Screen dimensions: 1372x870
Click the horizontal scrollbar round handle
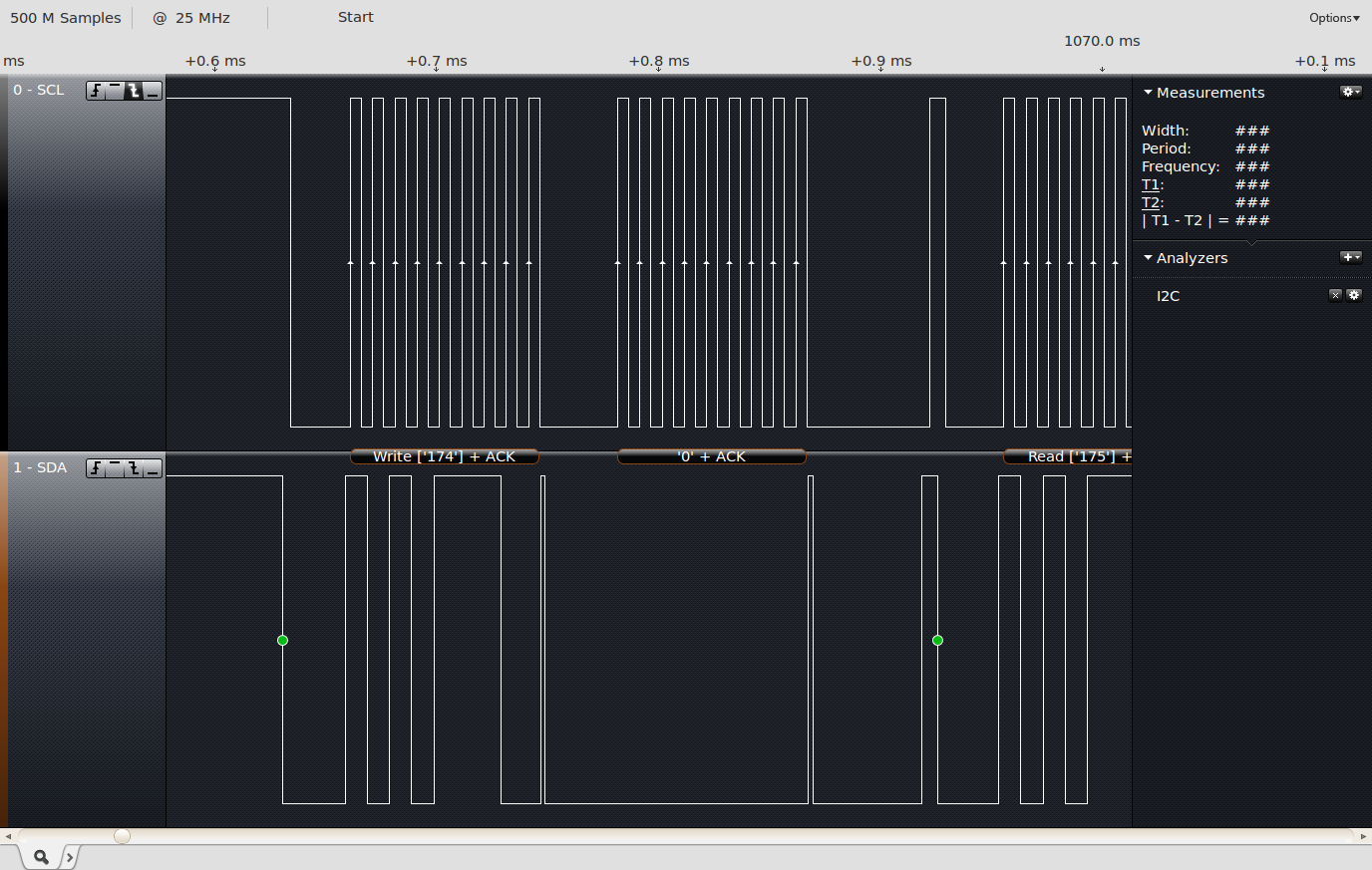pyautogui.click(x=122, y=836)
